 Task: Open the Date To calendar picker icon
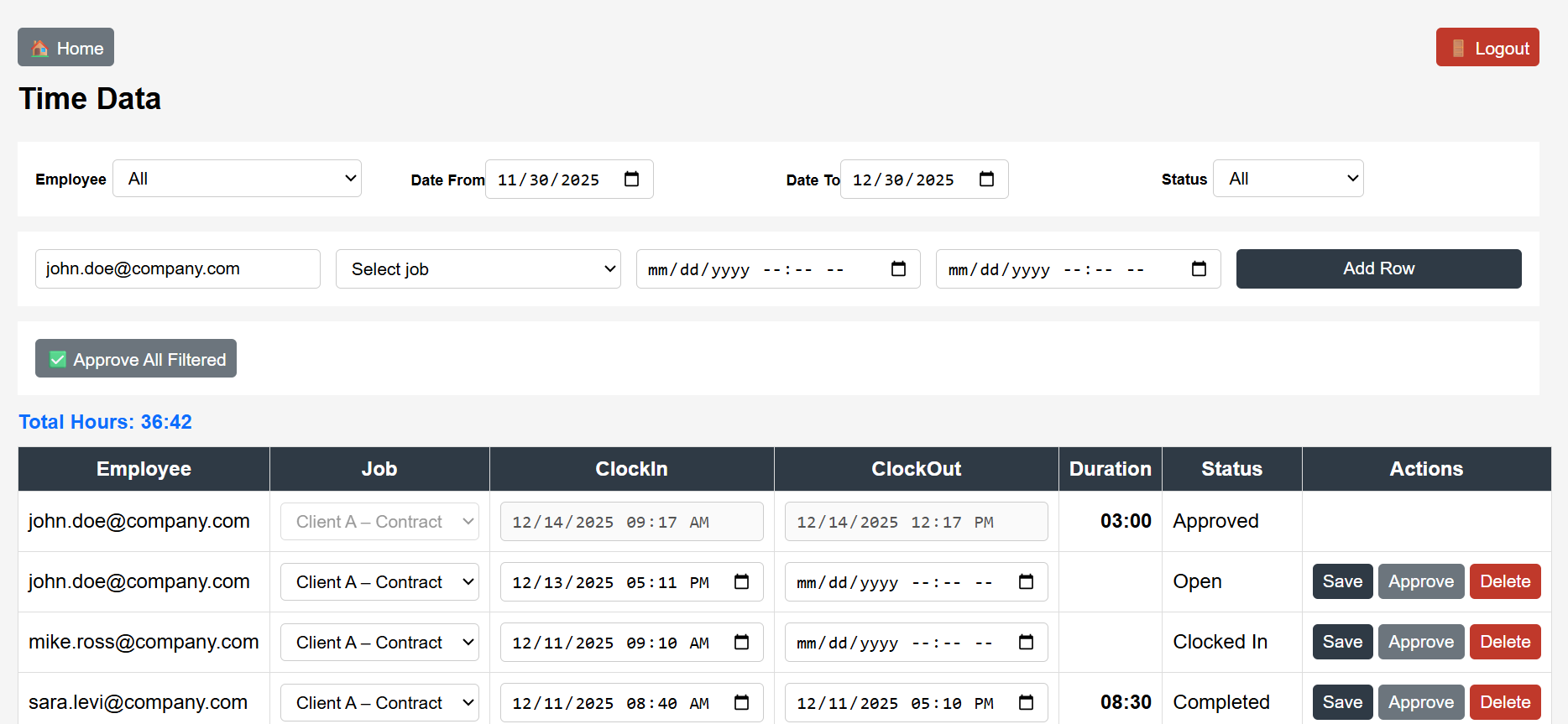(x=986, y=180)
